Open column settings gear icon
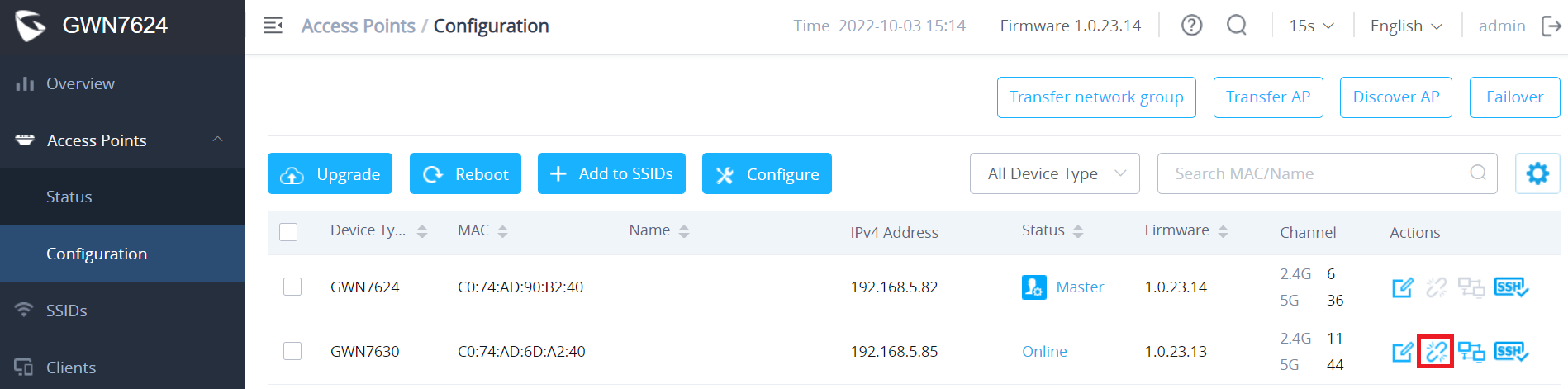Screen dimensions: 1568x389 click(x=1537, y=173)
